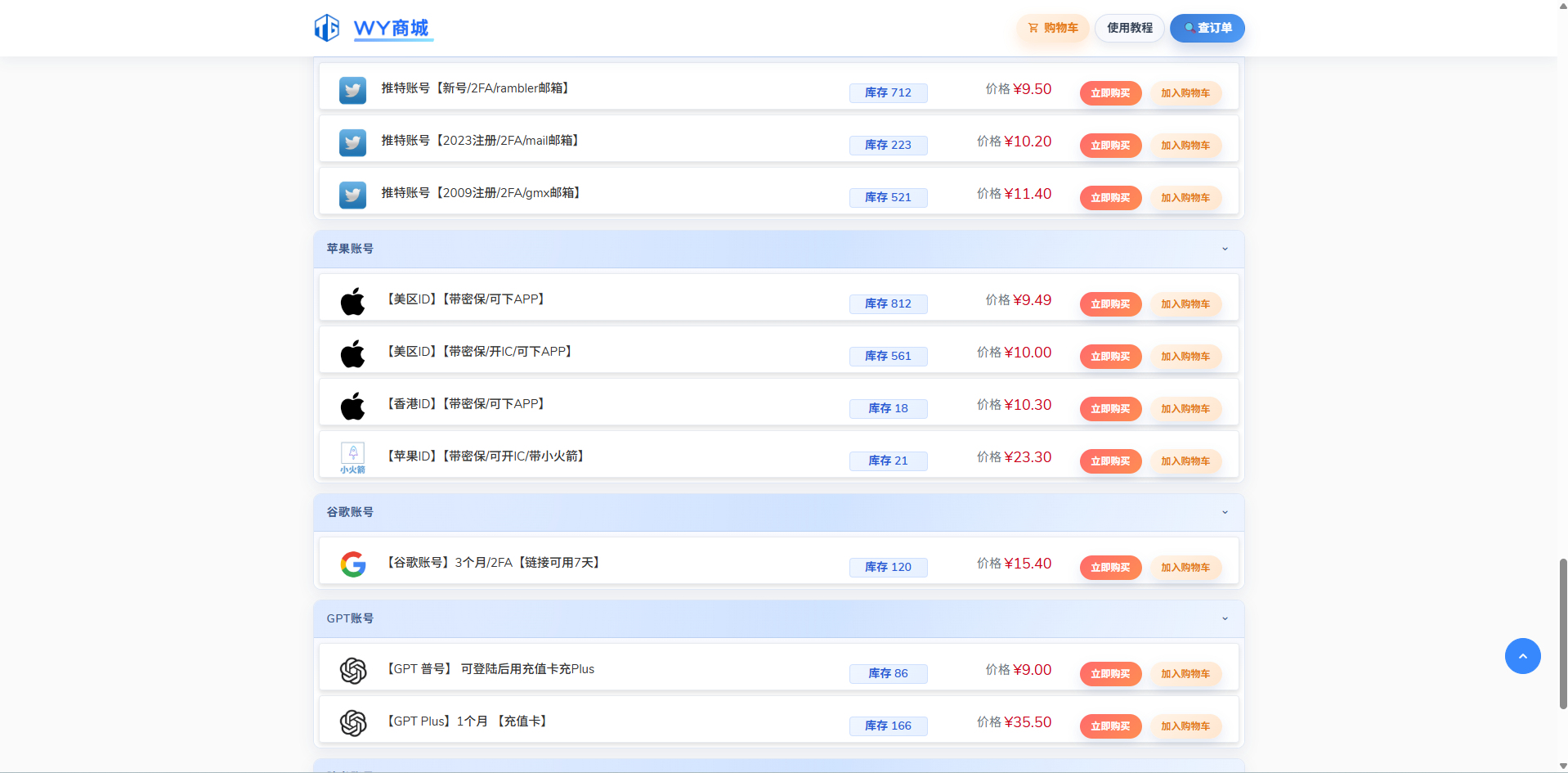
Task: Click the Google logo icon
Action: pyautogui.click(x=352, y=564)
